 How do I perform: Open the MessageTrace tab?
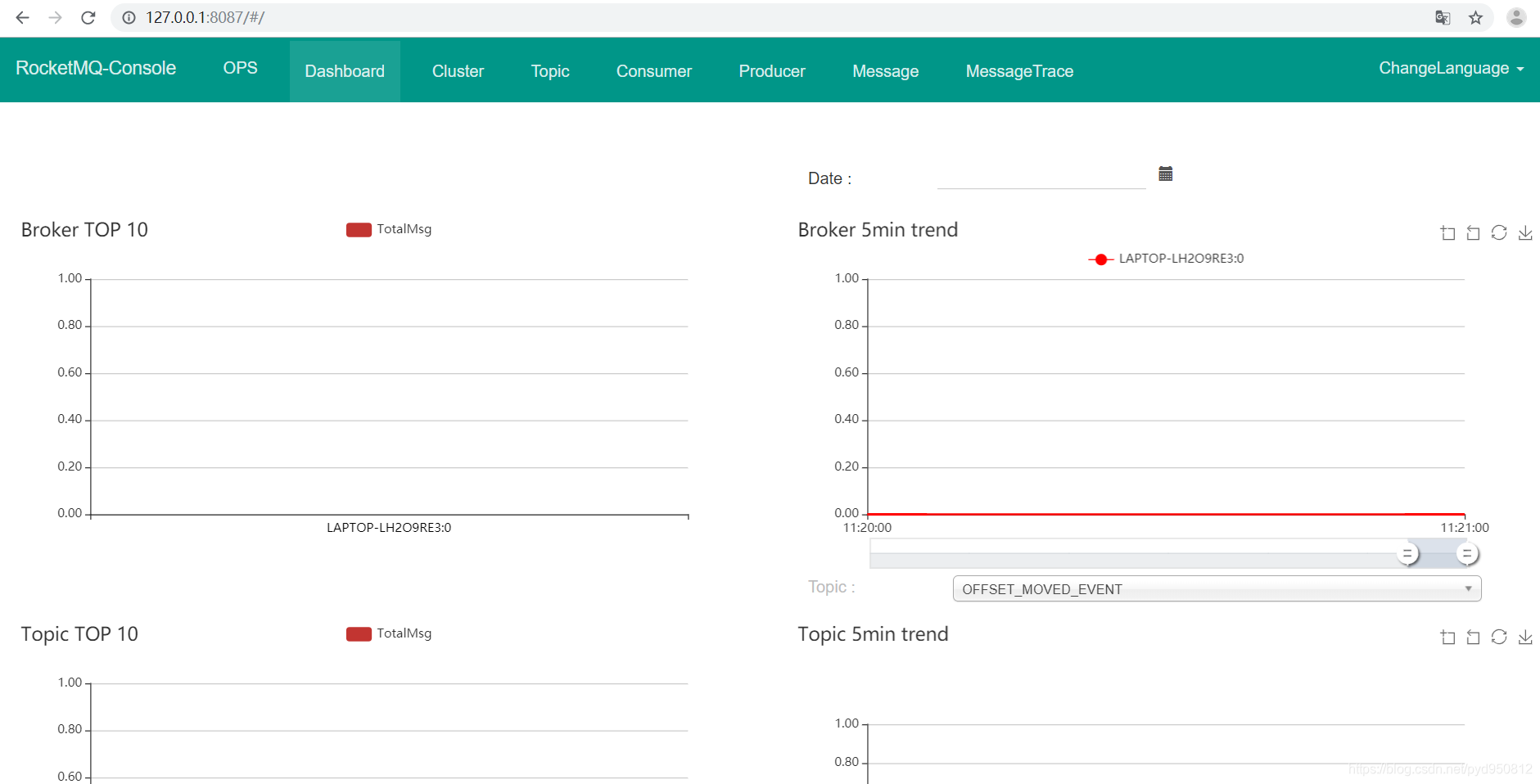1019,71
